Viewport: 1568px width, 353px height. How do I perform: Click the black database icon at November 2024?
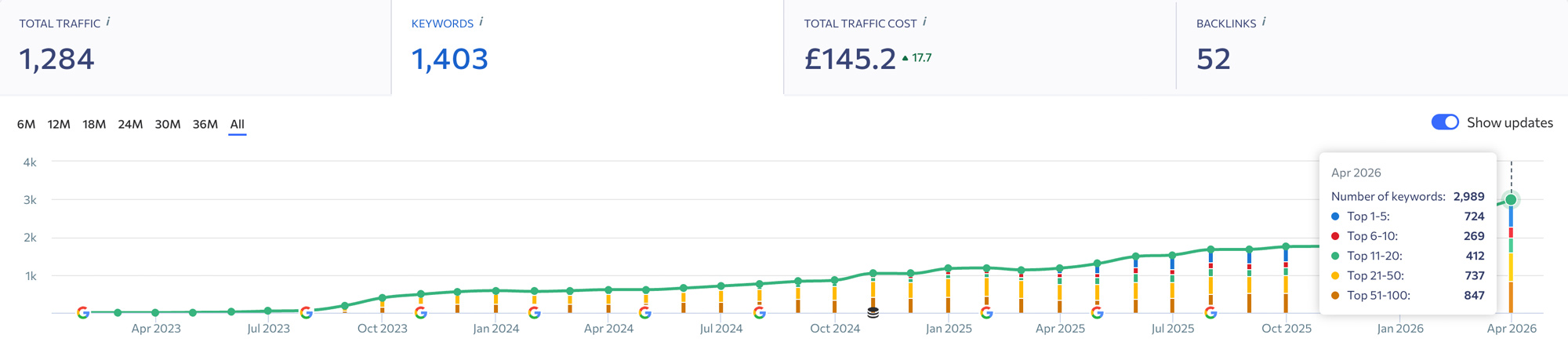873,312
